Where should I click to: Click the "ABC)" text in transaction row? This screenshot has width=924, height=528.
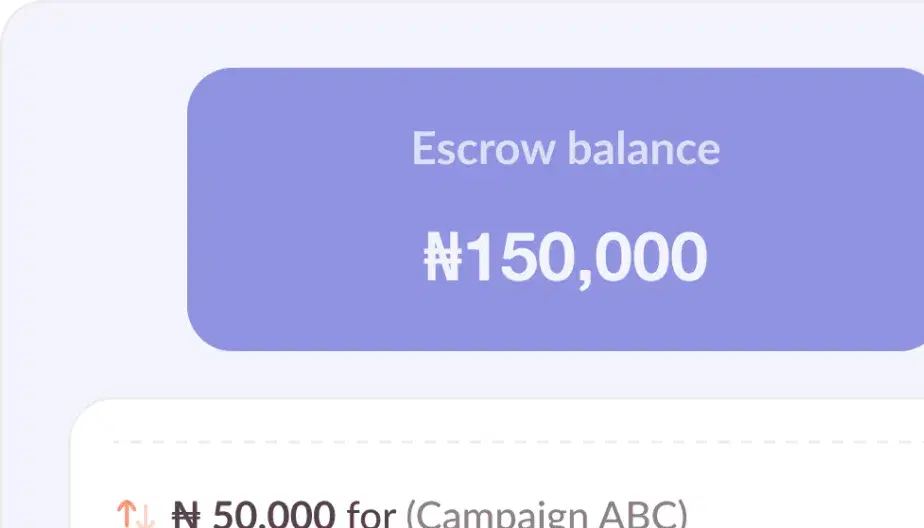click(649, 515)
